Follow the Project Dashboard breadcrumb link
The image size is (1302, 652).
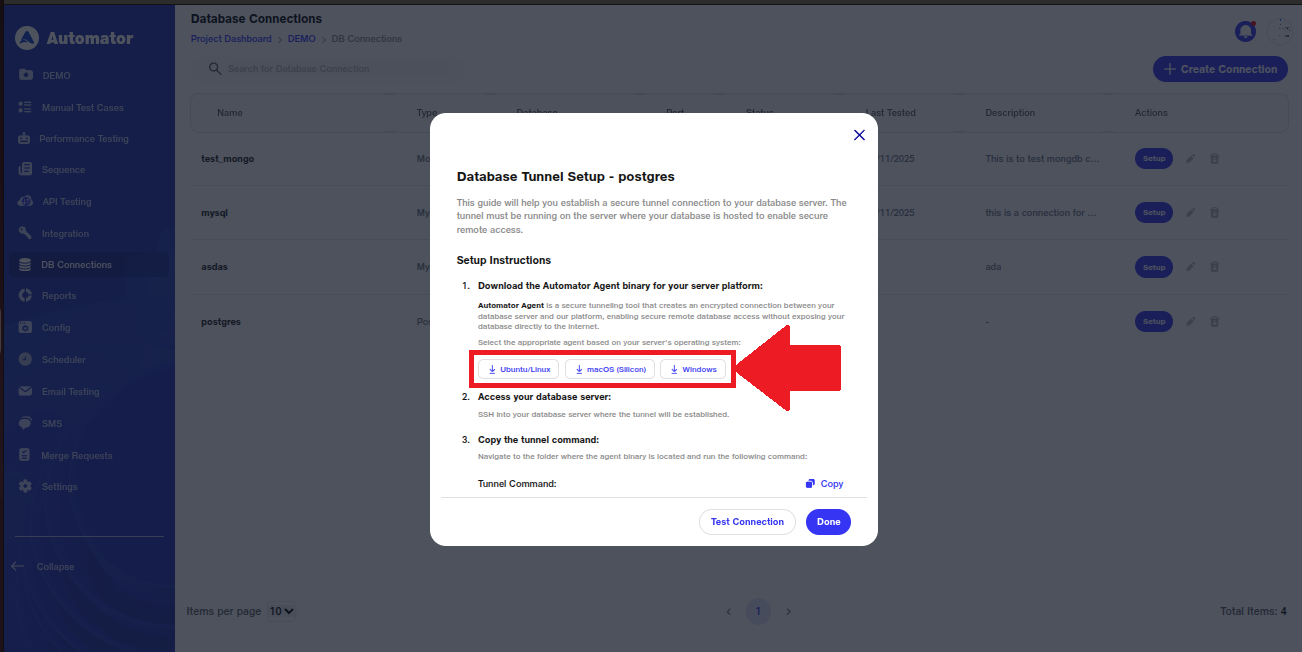pos(231,39)
